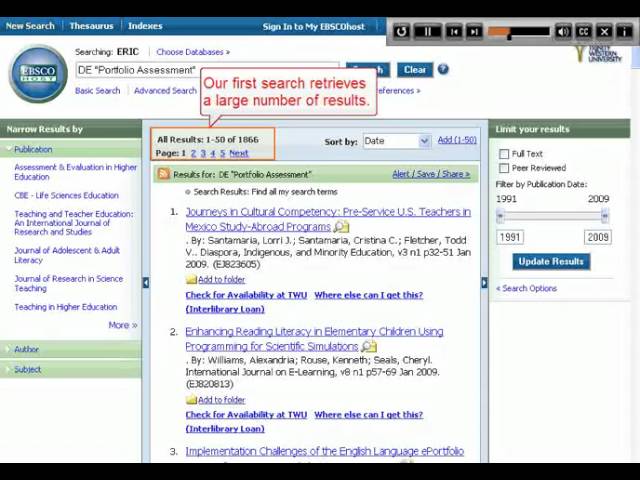Open the Sort by Date dropdown

tap(397, 141)
